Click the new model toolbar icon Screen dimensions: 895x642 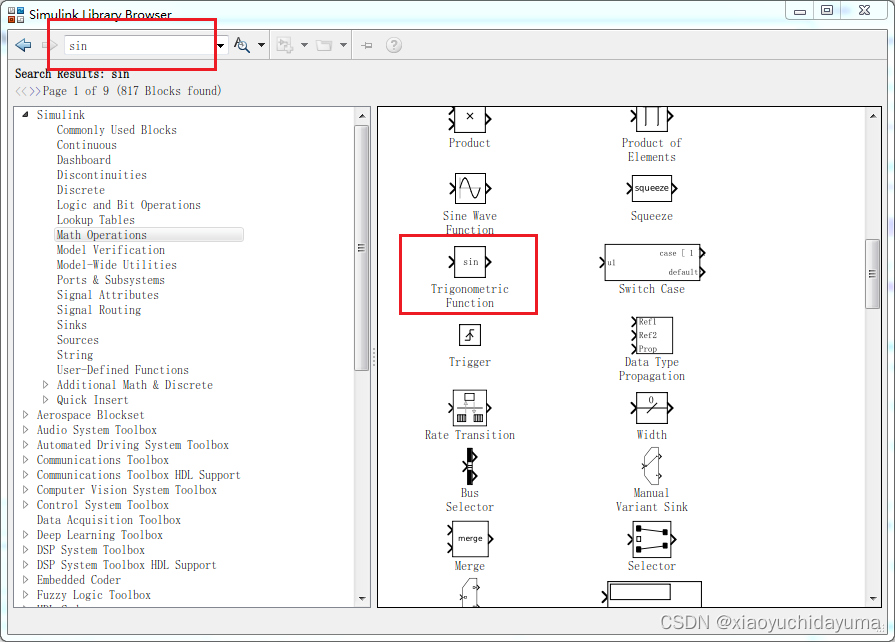[x=285, y=45]
